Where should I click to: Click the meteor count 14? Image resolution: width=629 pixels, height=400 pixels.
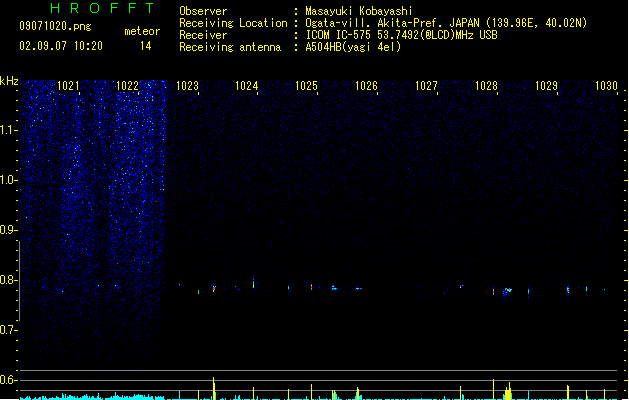click(146, 46)
